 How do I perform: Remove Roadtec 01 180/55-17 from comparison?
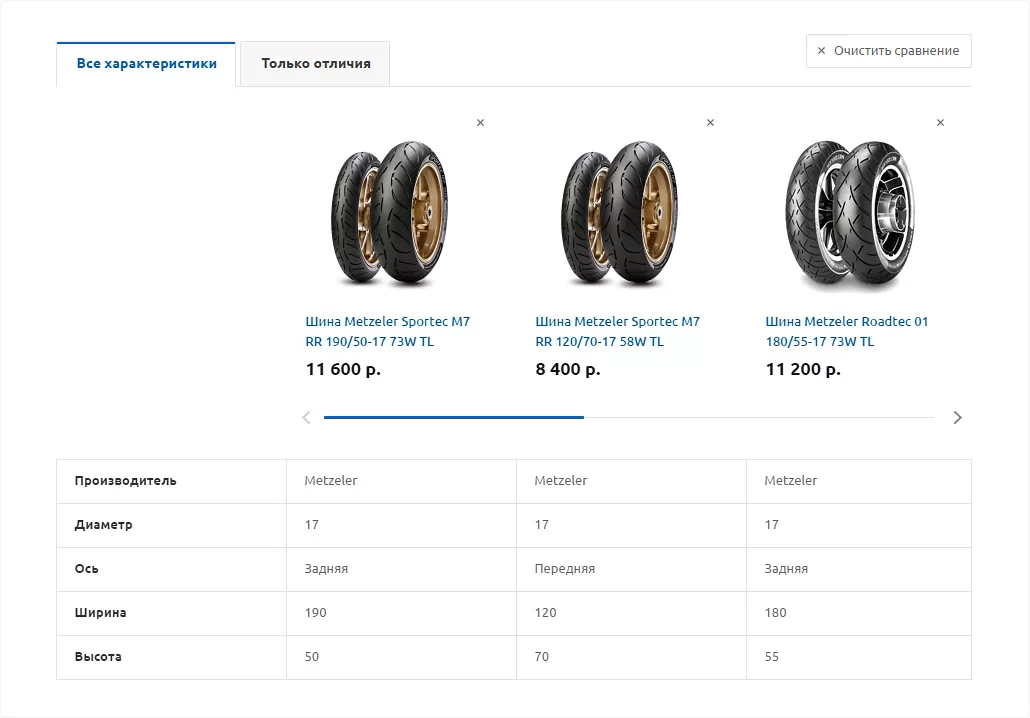[x=940, y=123]
